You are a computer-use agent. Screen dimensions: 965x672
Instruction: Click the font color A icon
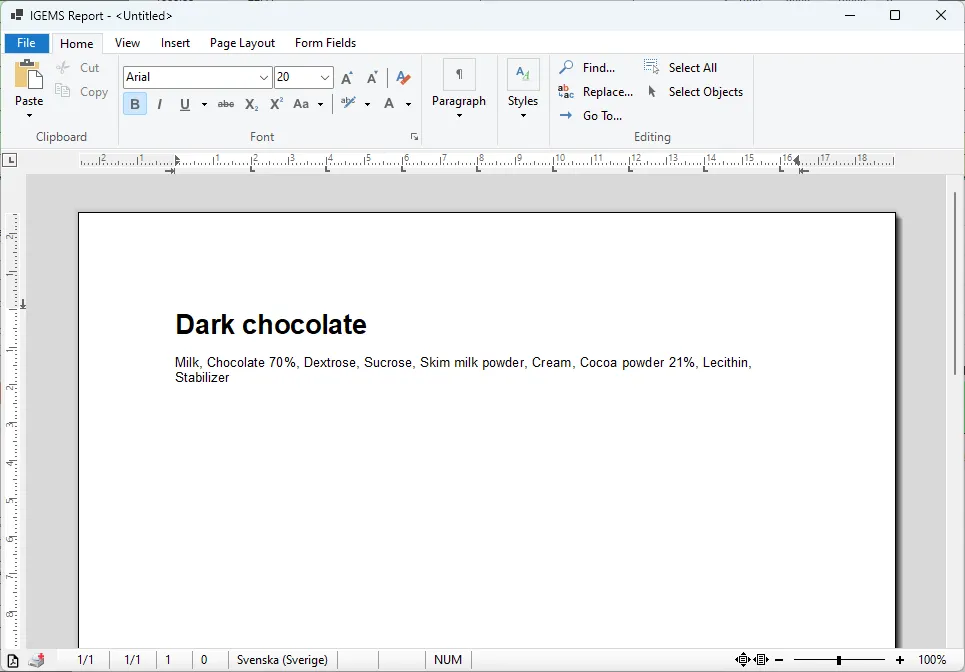point(389,103)
